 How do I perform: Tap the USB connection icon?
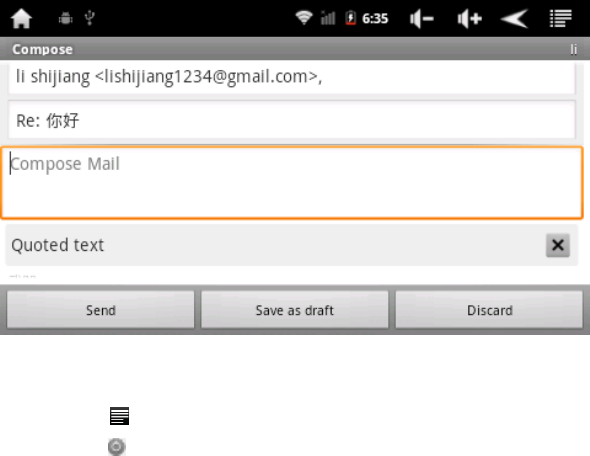click(x=90, y=18)
